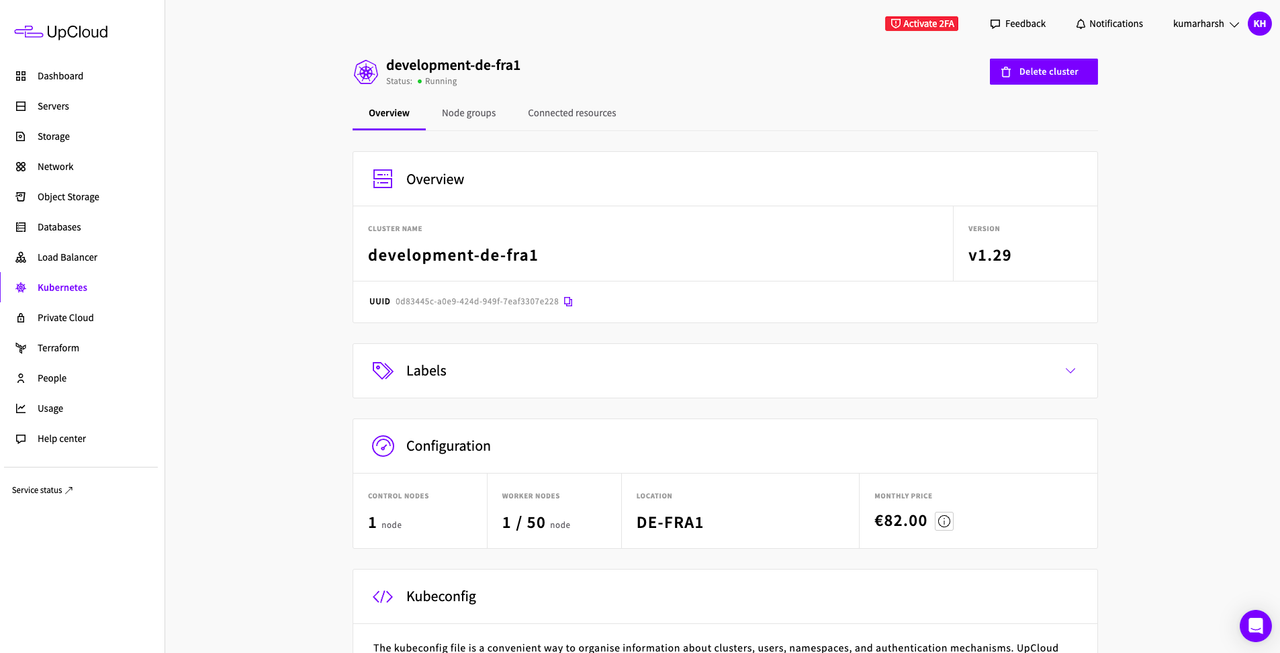Click the €82.00 monthly price
1280x653 pixels.
(901, 521)
